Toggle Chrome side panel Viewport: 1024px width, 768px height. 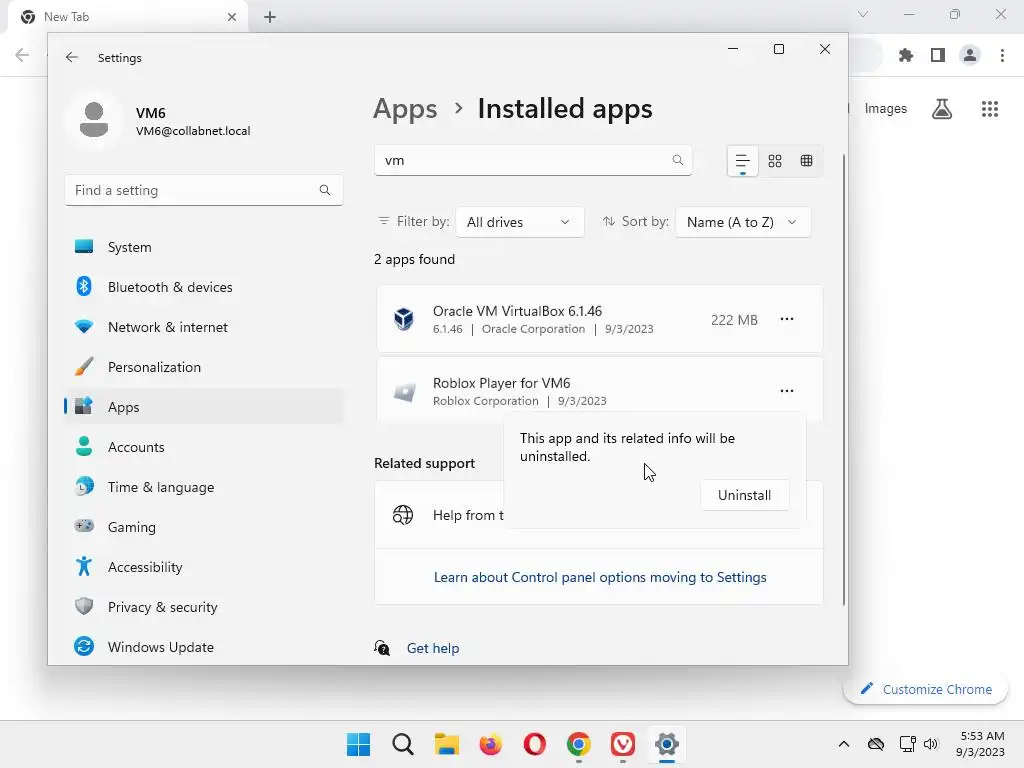click(938, 56)
